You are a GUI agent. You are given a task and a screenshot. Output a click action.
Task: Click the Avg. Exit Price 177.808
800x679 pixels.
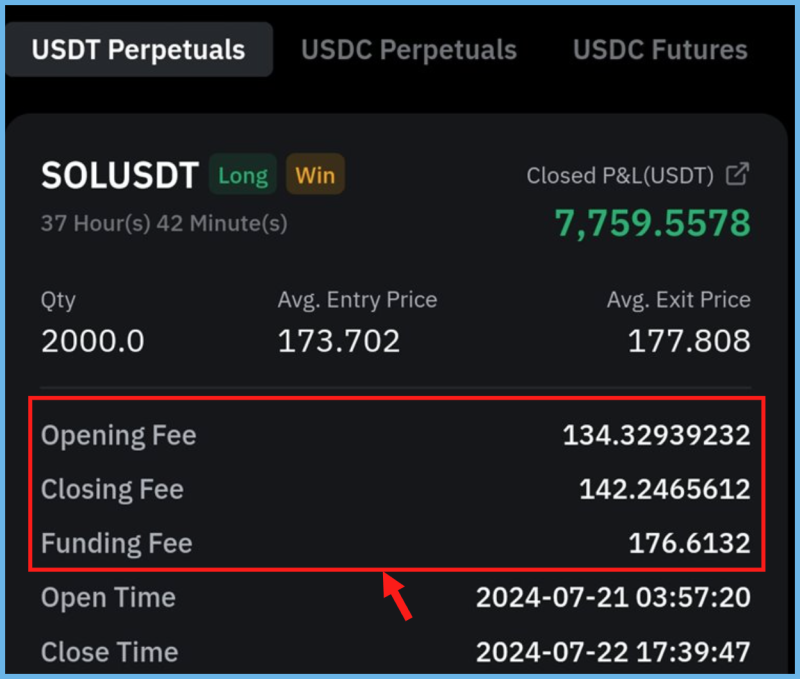click(x=689, y=340)
